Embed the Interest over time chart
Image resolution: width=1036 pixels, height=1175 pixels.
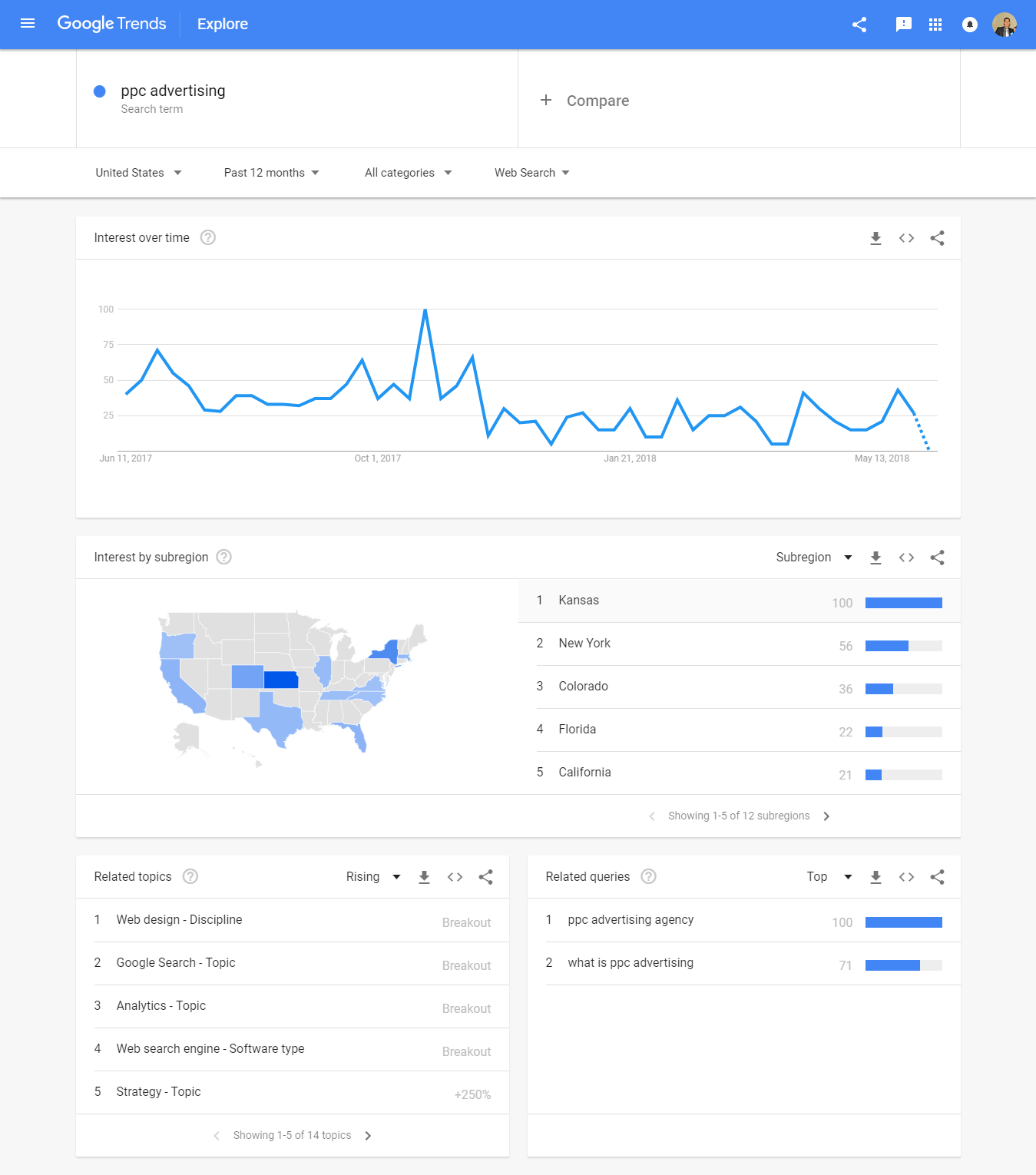pyautogui.click(x=906, y=238)
